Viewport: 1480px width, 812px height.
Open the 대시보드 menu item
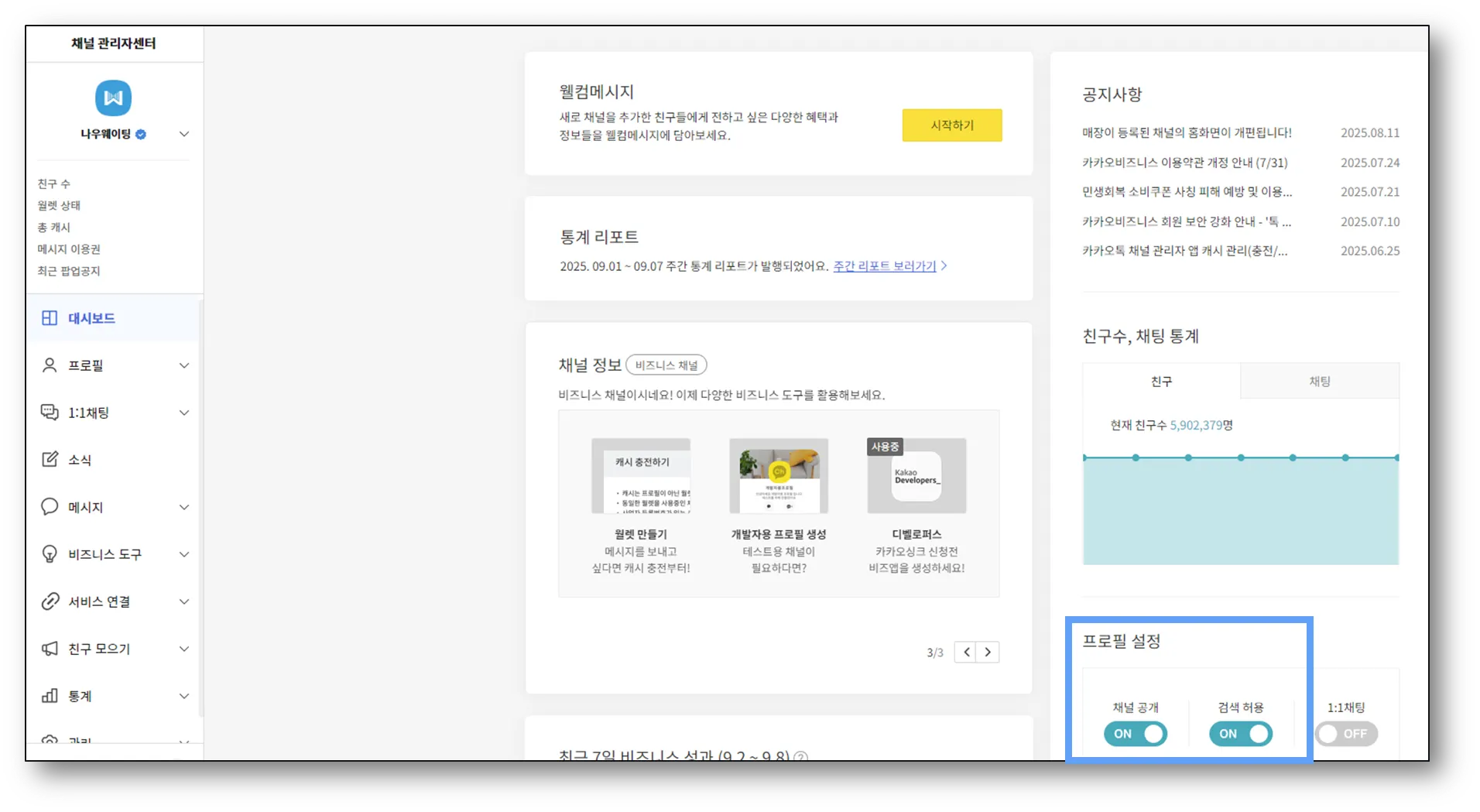coord(114,318)
